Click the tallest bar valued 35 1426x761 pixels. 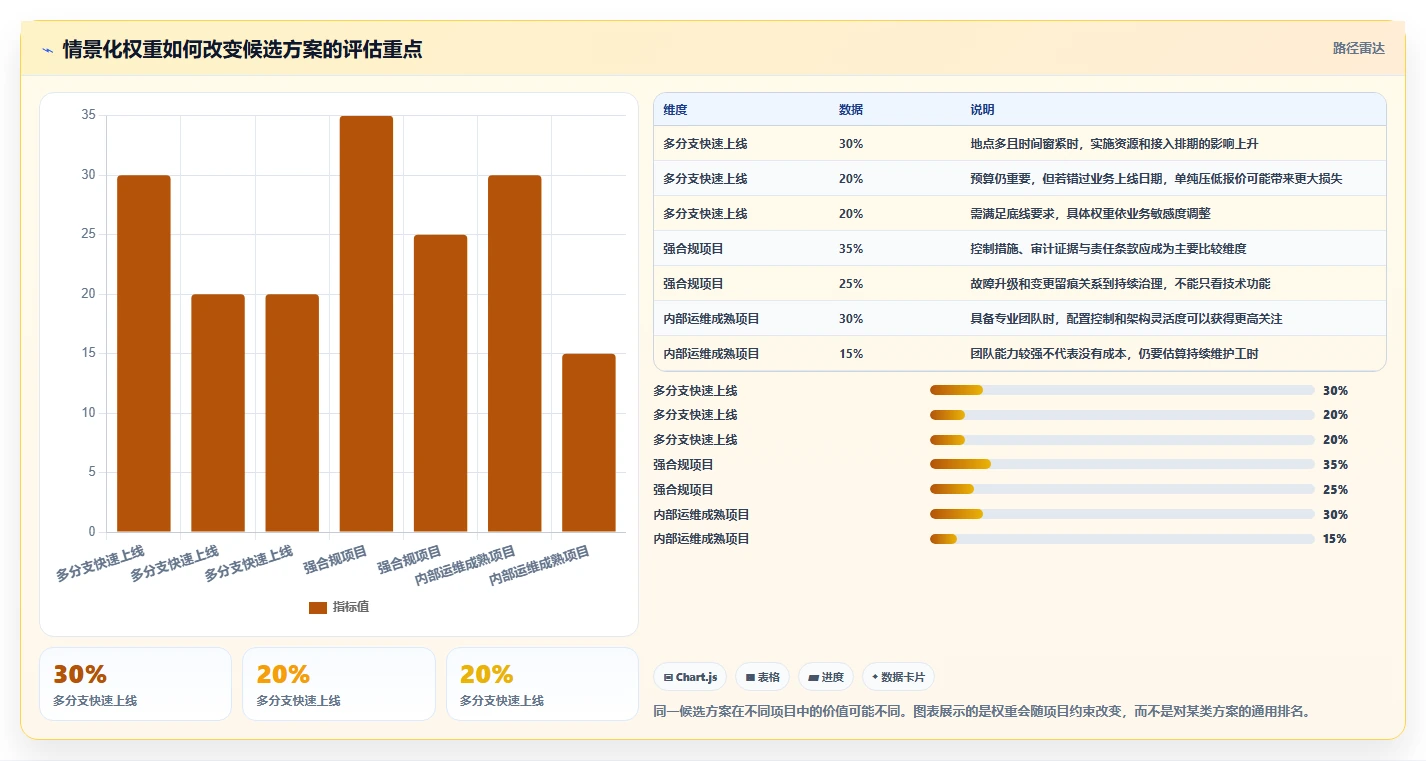pos(366,324)
